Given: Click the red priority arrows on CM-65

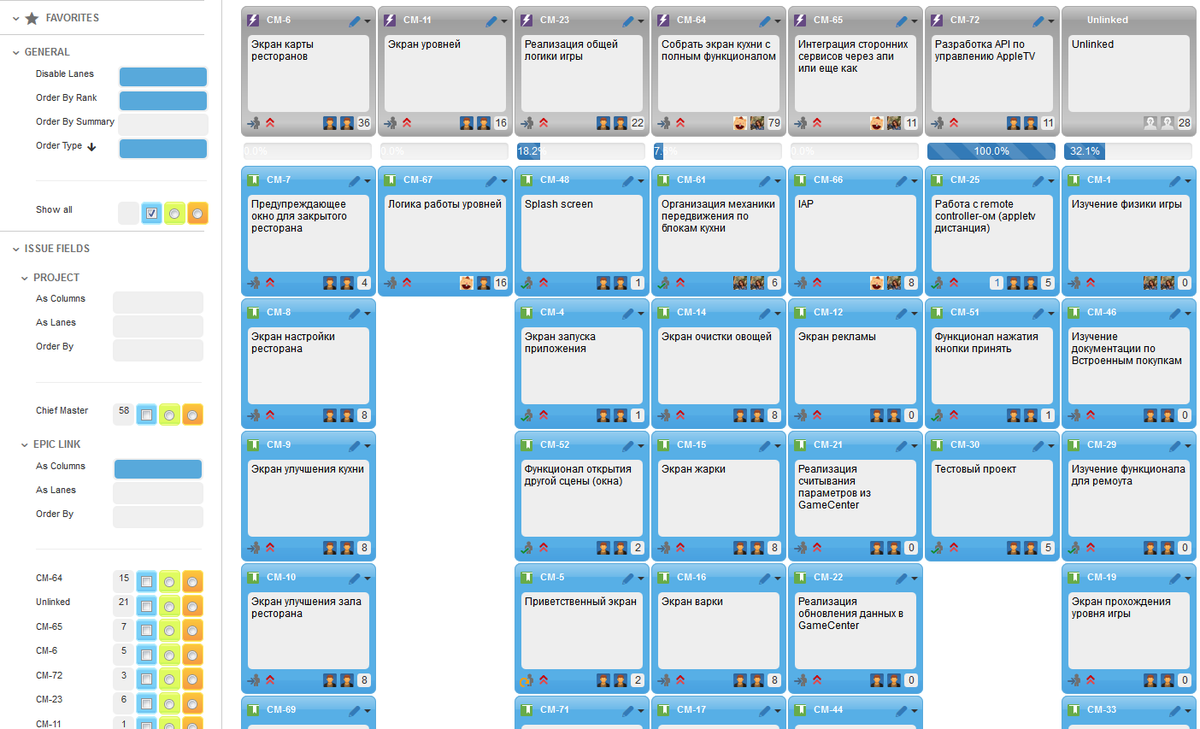Looking at the screenshot, I should [x=817, y=123].
